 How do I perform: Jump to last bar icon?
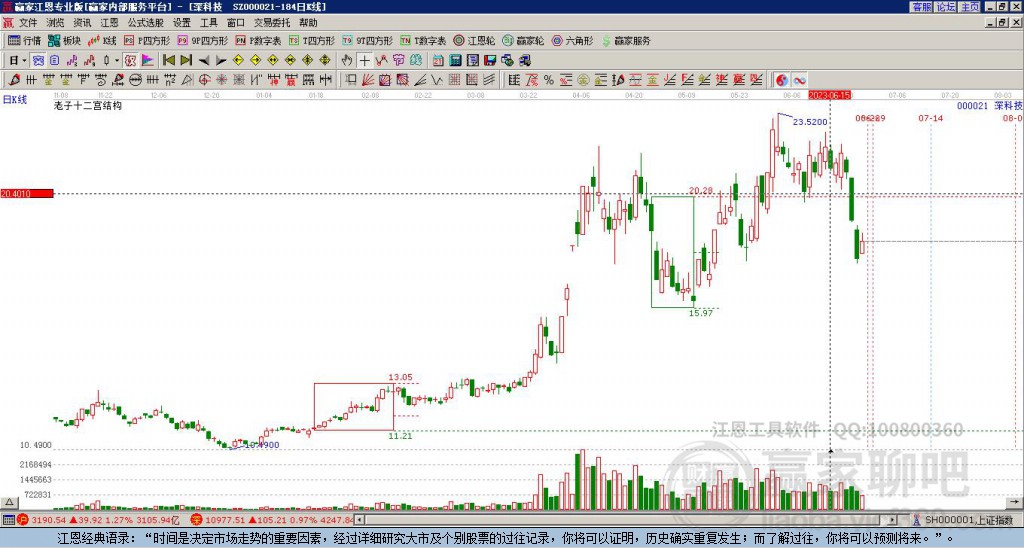(186, 60)
